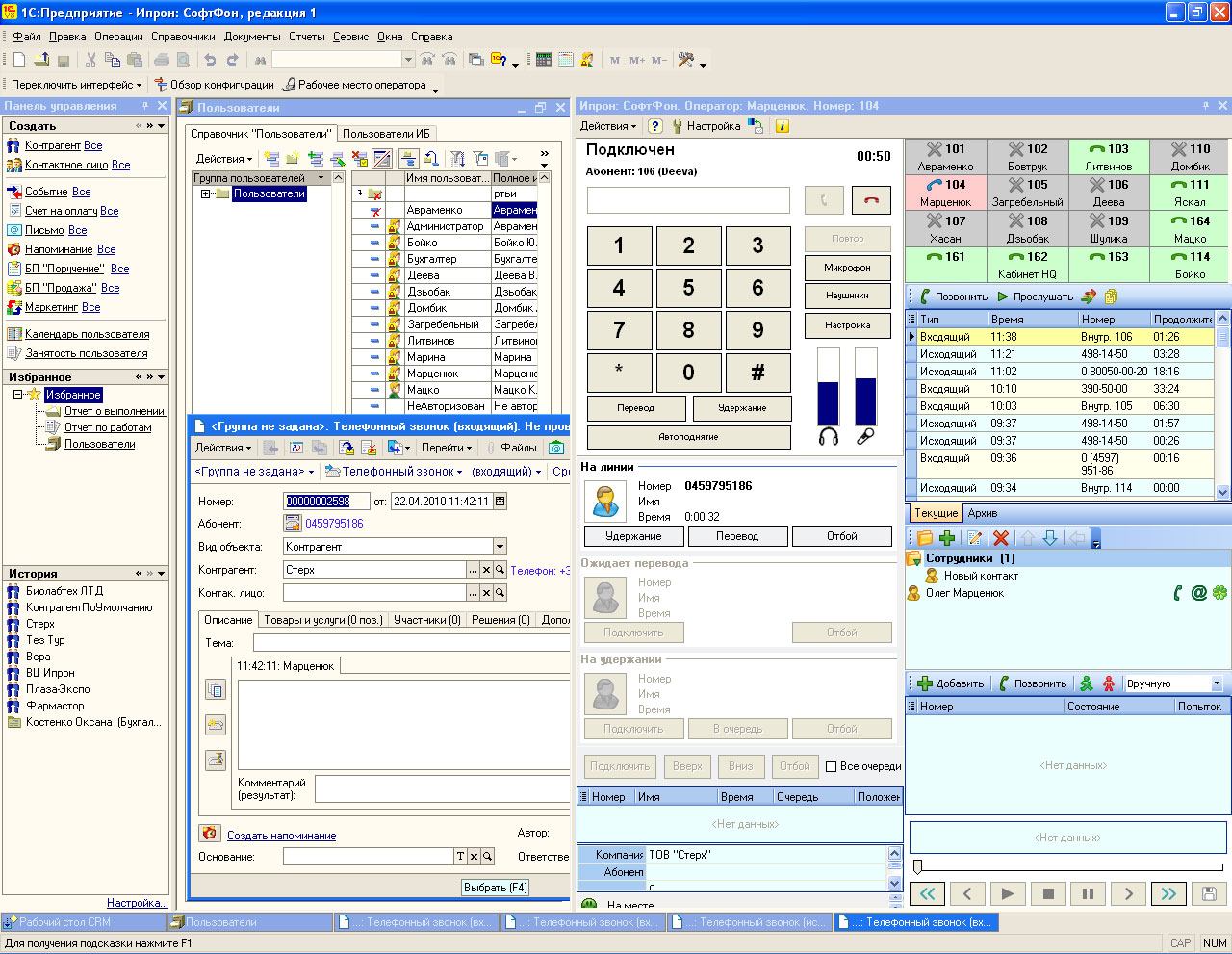
Task: Collapse the Избранное tree node
Action: (17, 395)
